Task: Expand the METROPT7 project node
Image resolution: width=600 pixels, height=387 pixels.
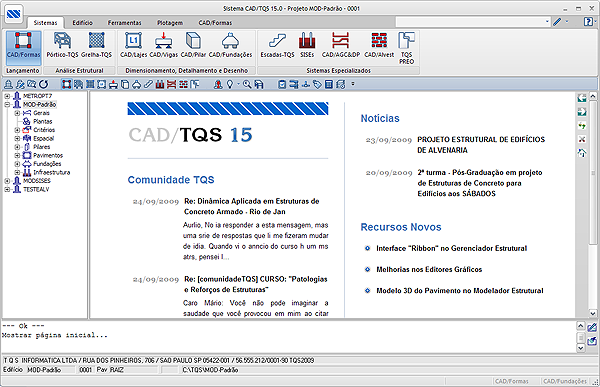Action: [x=7, y=96]
